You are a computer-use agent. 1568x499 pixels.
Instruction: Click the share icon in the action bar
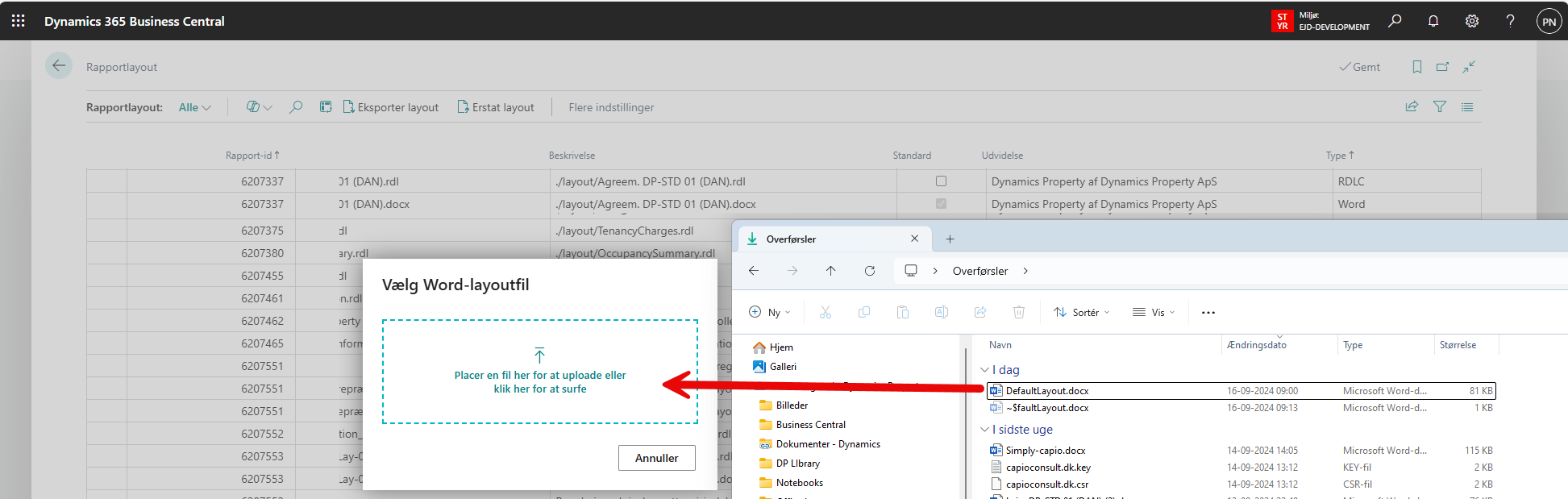[x=1412, y=106]
